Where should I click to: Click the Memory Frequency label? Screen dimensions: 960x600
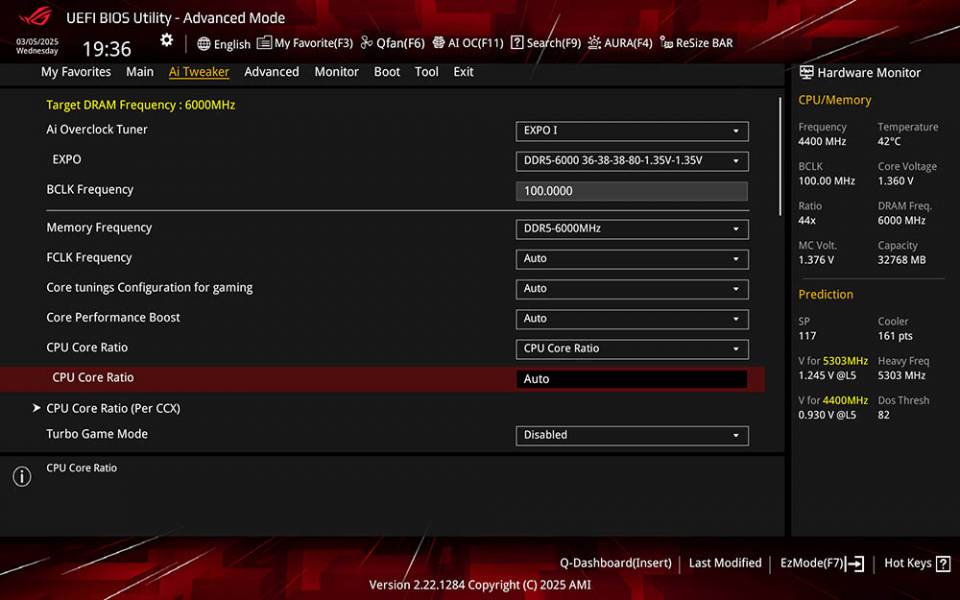click(99, 228)
